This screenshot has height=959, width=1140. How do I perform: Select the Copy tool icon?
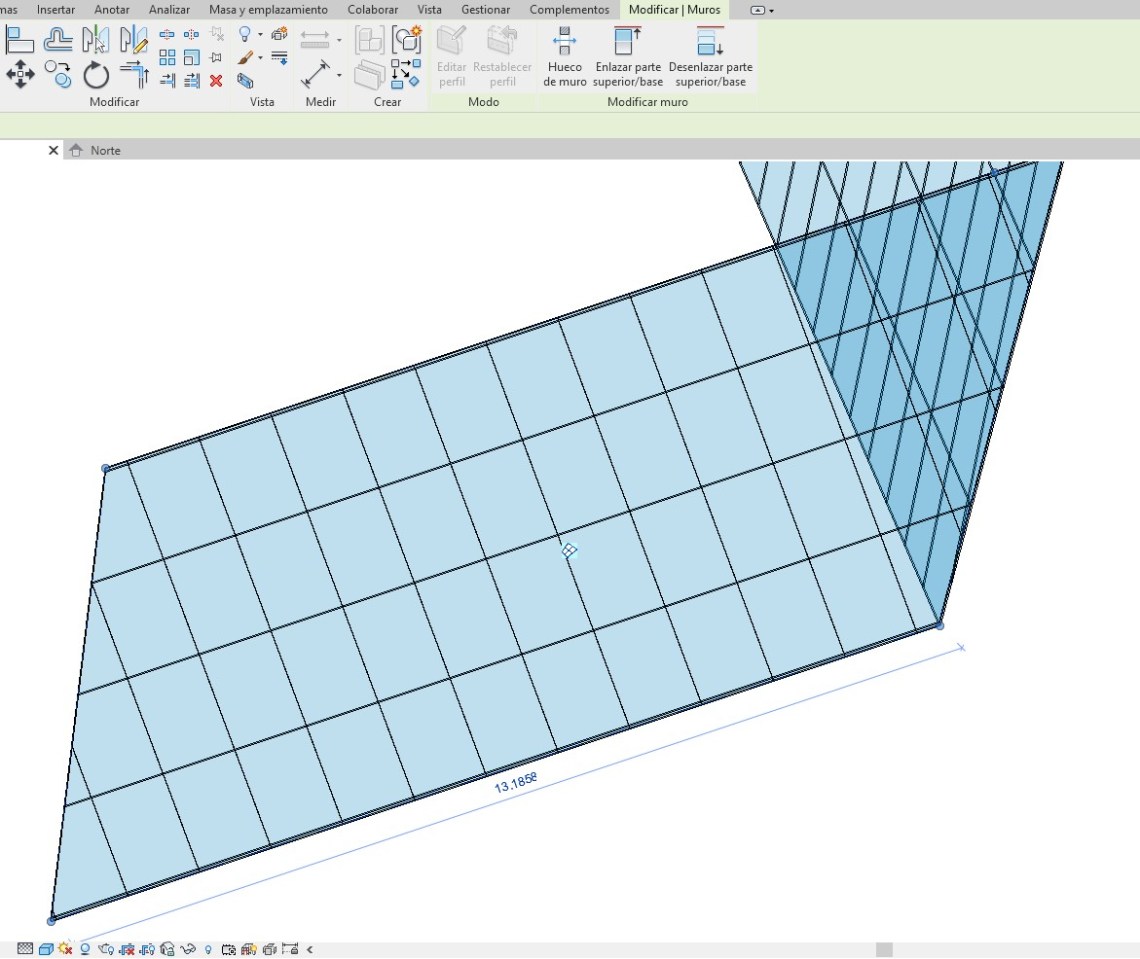coord(59,74)
